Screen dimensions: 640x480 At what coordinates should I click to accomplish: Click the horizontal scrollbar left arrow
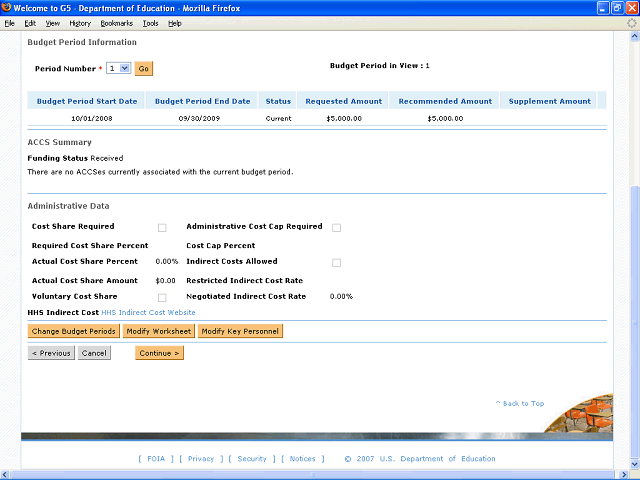(x=5, y=475)
